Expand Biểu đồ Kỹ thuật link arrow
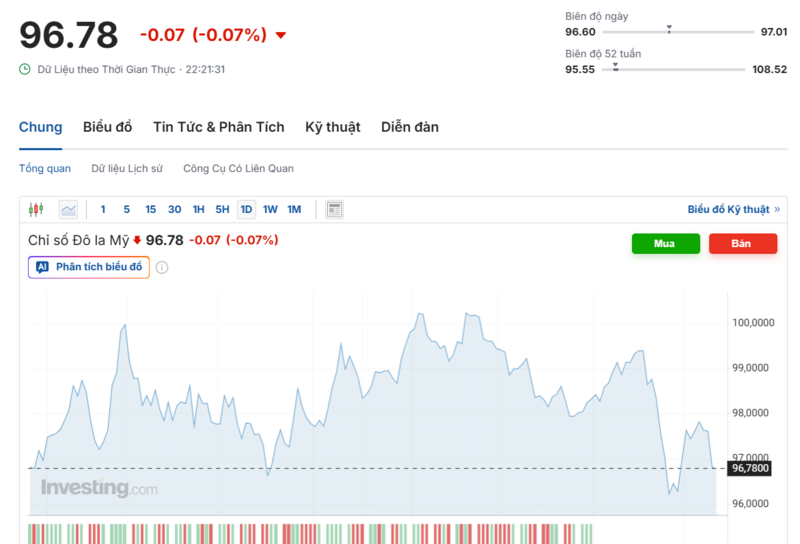800x544 pixels. 777,209
